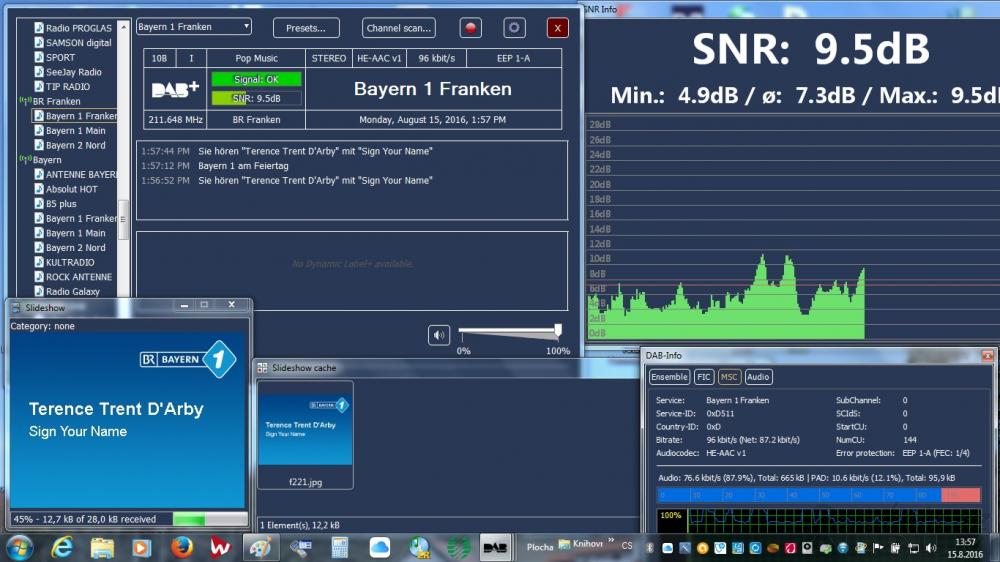The image size is (1000, 562).
Task: Click the 211.648 MHz frequency cell
Action: 175,119
